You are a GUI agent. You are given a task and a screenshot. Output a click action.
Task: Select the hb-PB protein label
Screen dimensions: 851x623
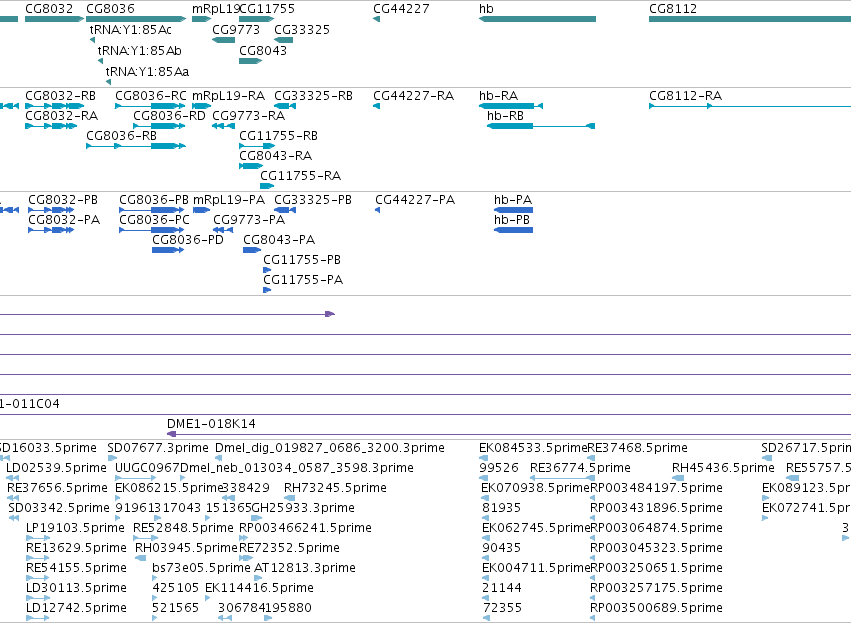click(x=512, y=220)
